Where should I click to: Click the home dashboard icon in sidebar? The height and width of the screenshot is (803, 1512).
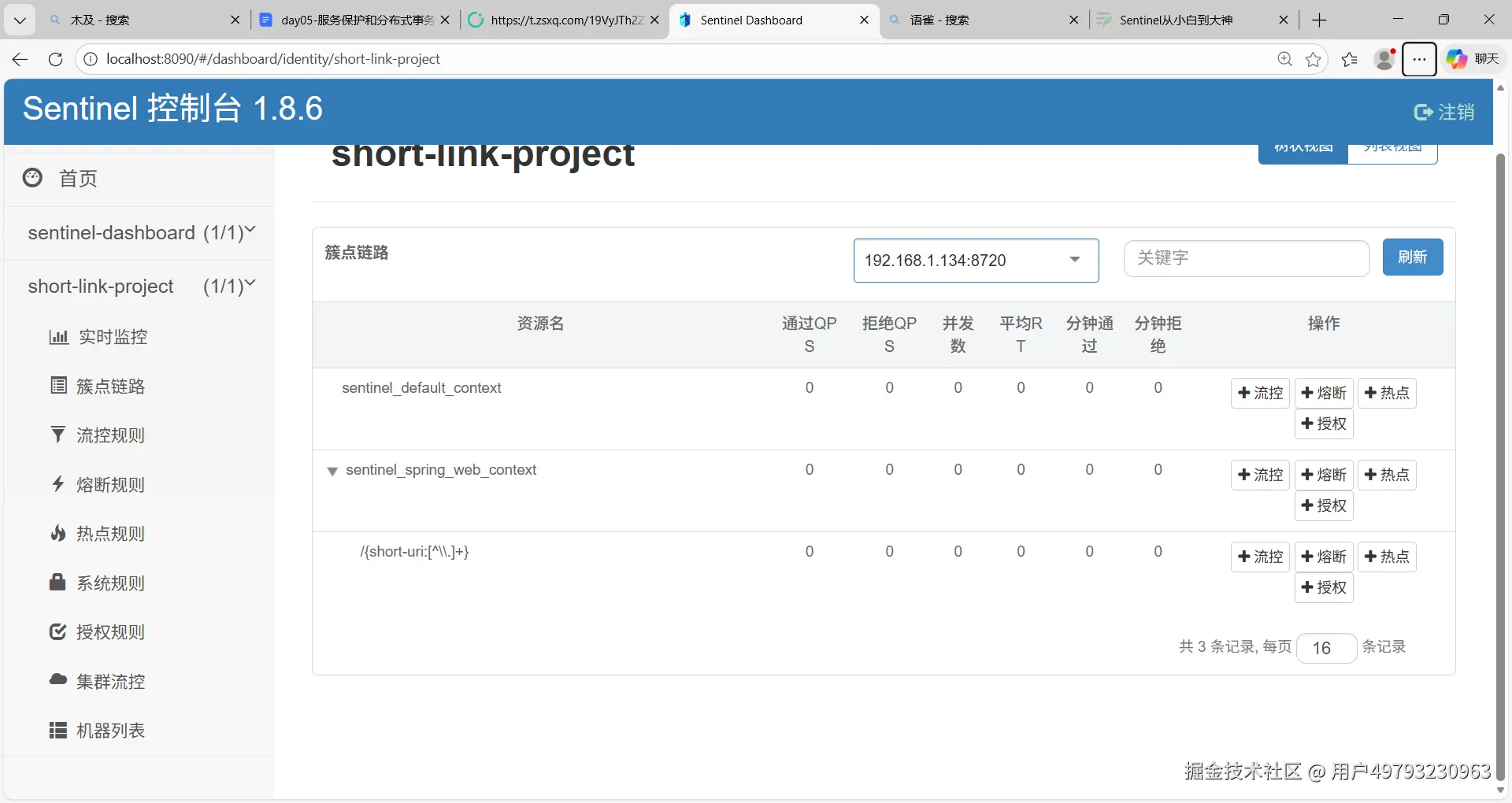(32, 178)
